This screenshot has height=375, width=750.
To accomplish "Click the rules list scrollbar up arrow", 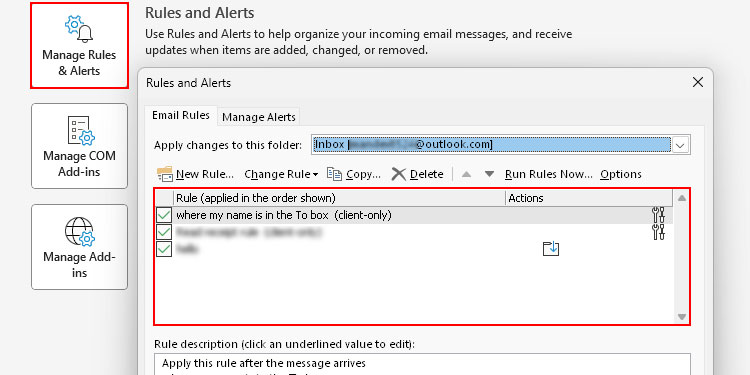I will click(682, 198).
